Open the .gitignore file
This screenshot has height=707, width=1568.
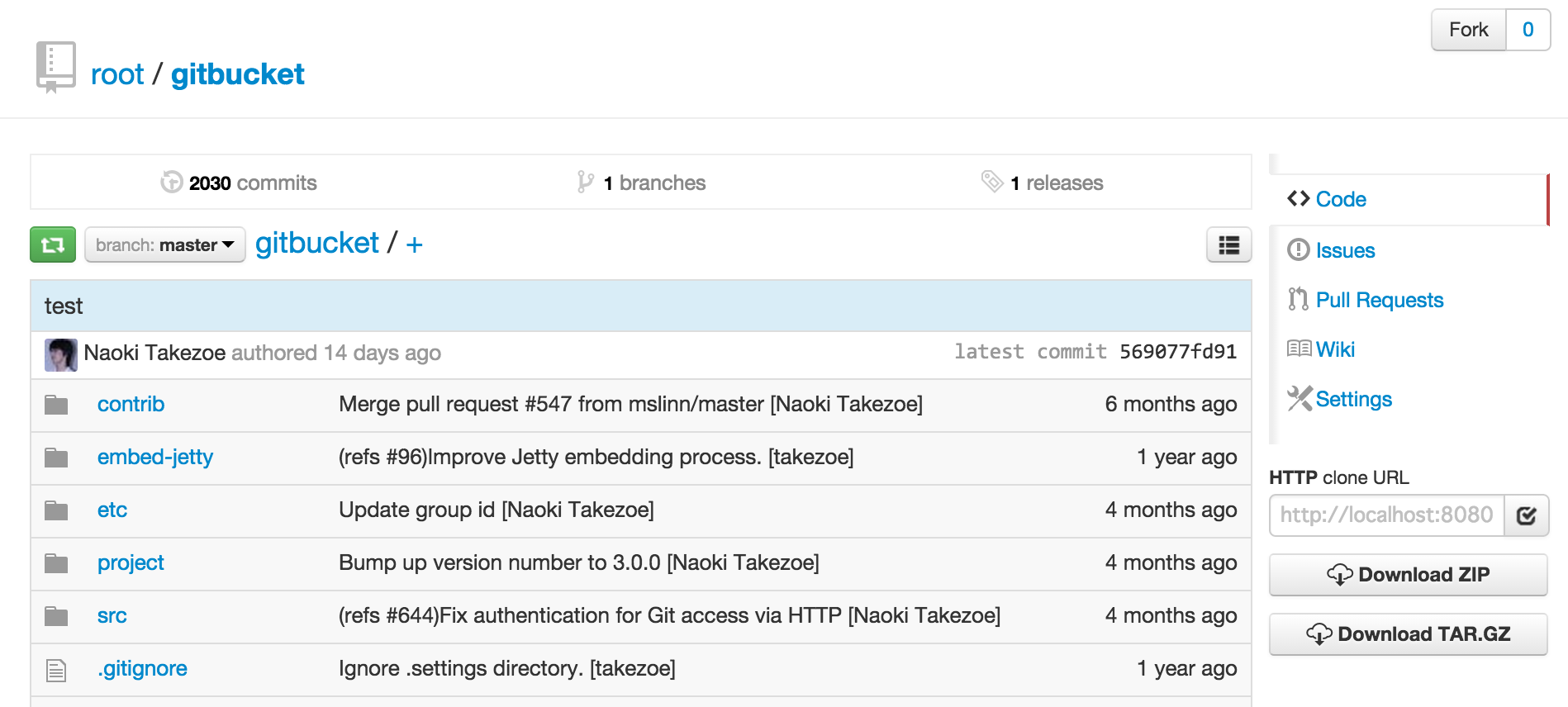[x=142, y=668]
